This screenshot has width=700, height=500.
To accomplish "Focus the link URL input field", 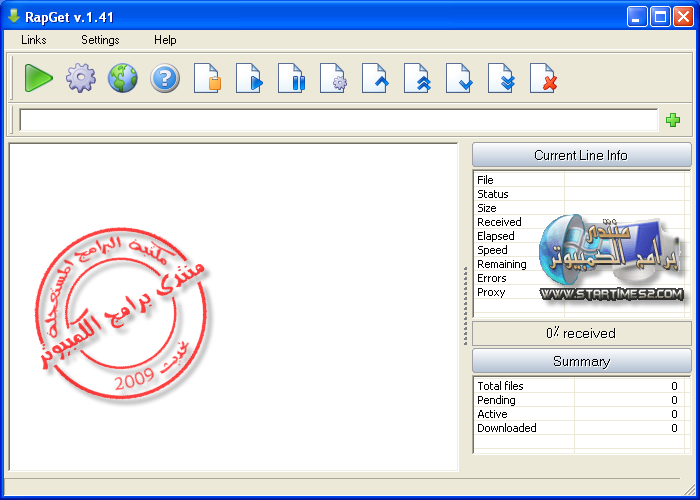I will (x=338, y=120).
